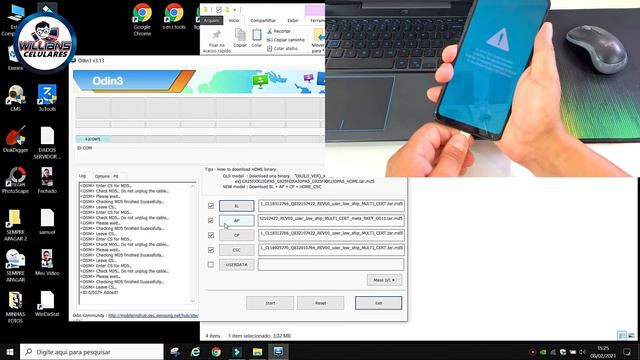Click the Exit button in Odin

click(x=378, y=303)
